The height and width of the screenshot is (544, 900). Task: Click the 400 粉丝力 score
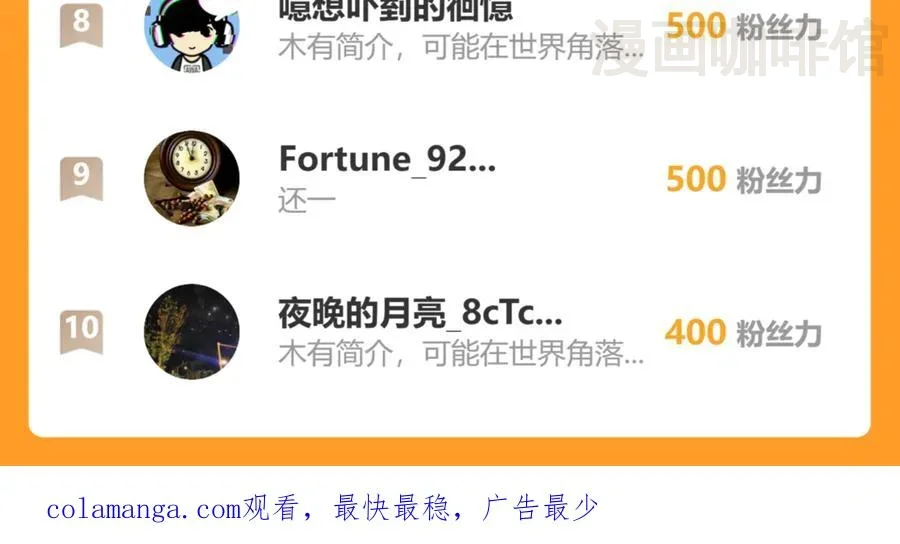pyautogui.click(x=743, y=332)
